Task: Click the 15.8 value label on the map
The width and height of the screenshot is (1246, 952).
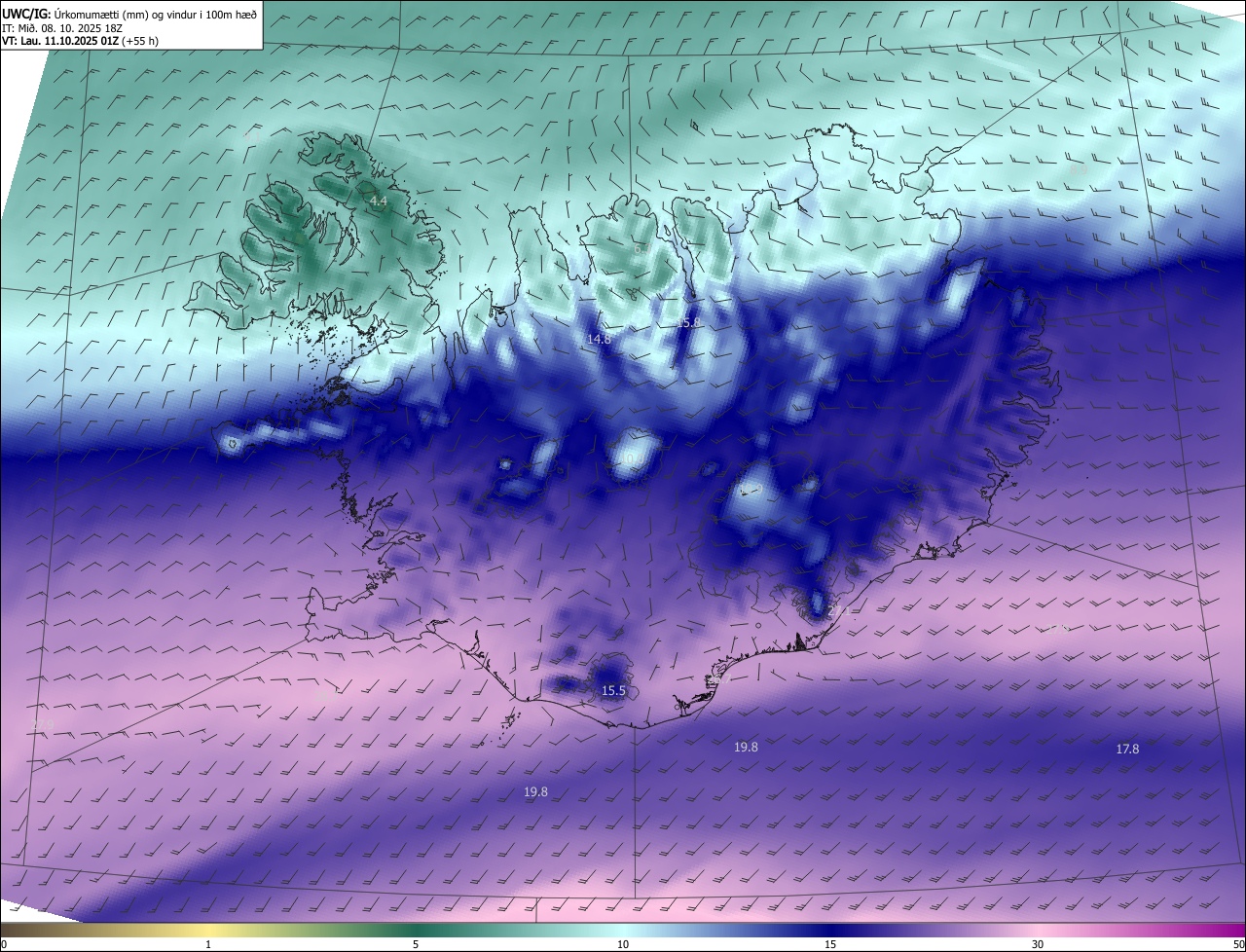Action: coord(688,322)
